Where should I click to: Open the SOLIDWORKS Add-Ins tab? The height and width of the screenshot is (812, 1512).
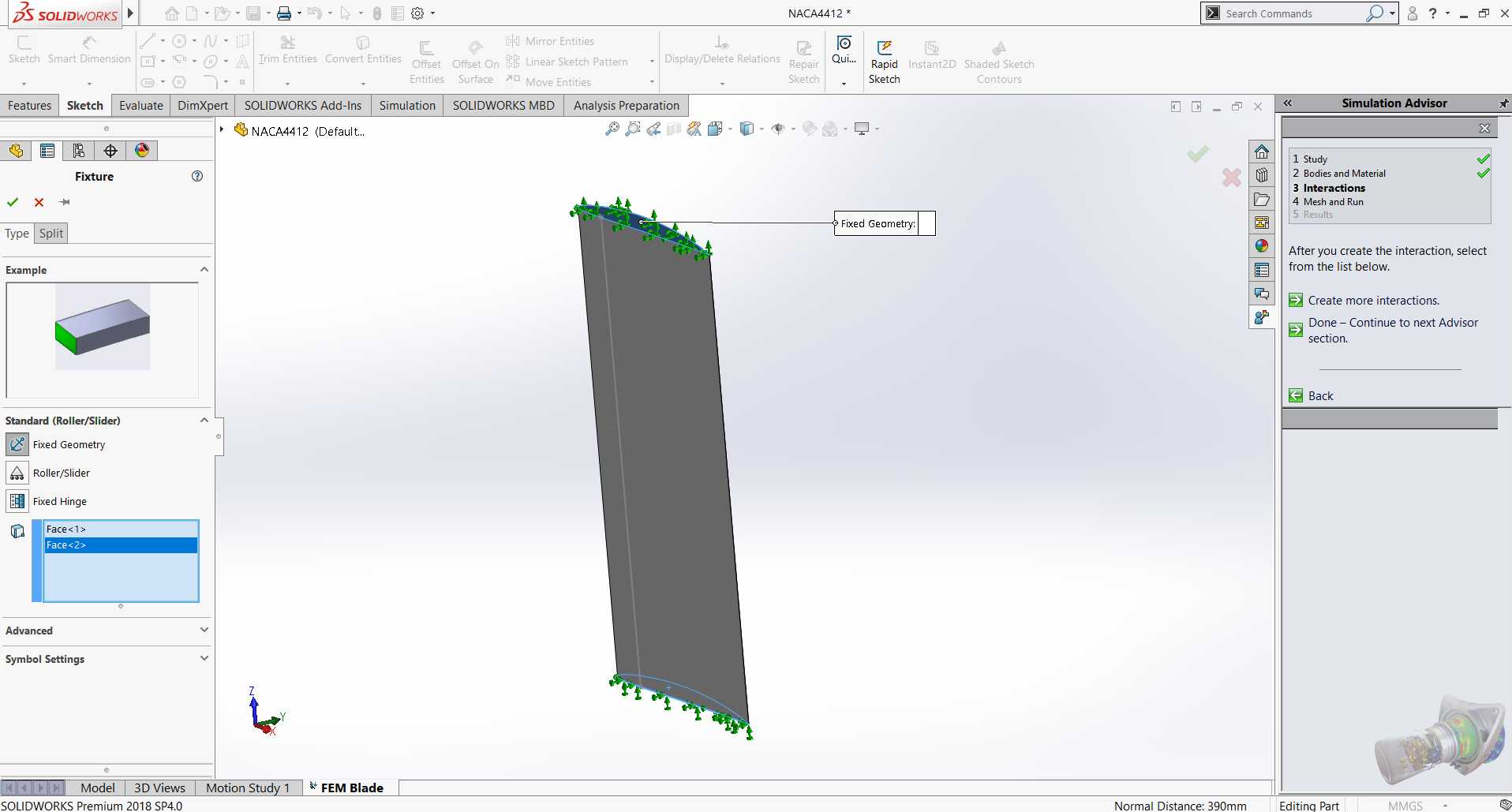(303, 106)
